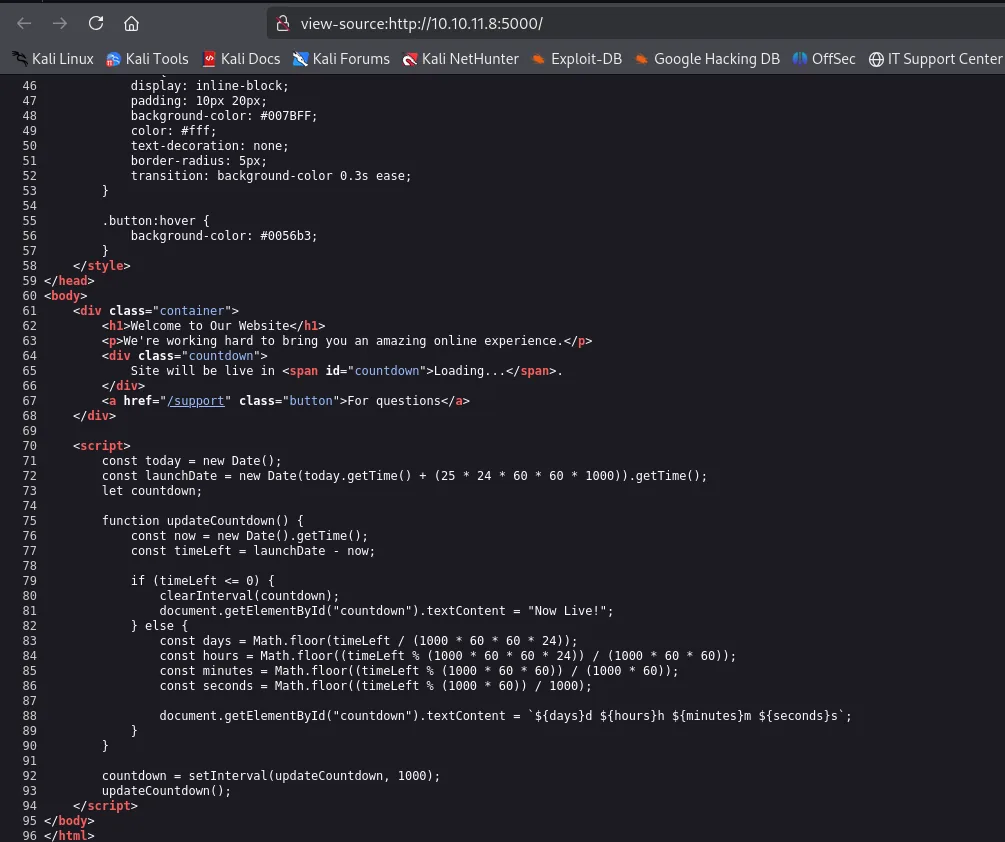This screenshot has height=842, width=1005.
Task: Open the Kali Docs bookmark
Action: point(242,59)
